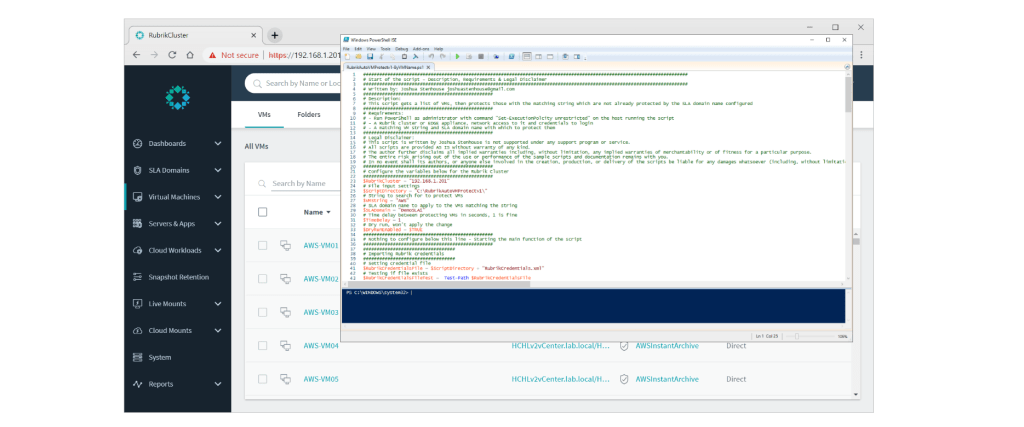Switch to the Folders tab
This screenshot has width=1024, height=427.
pyautogui.click(x=309, y=115)
